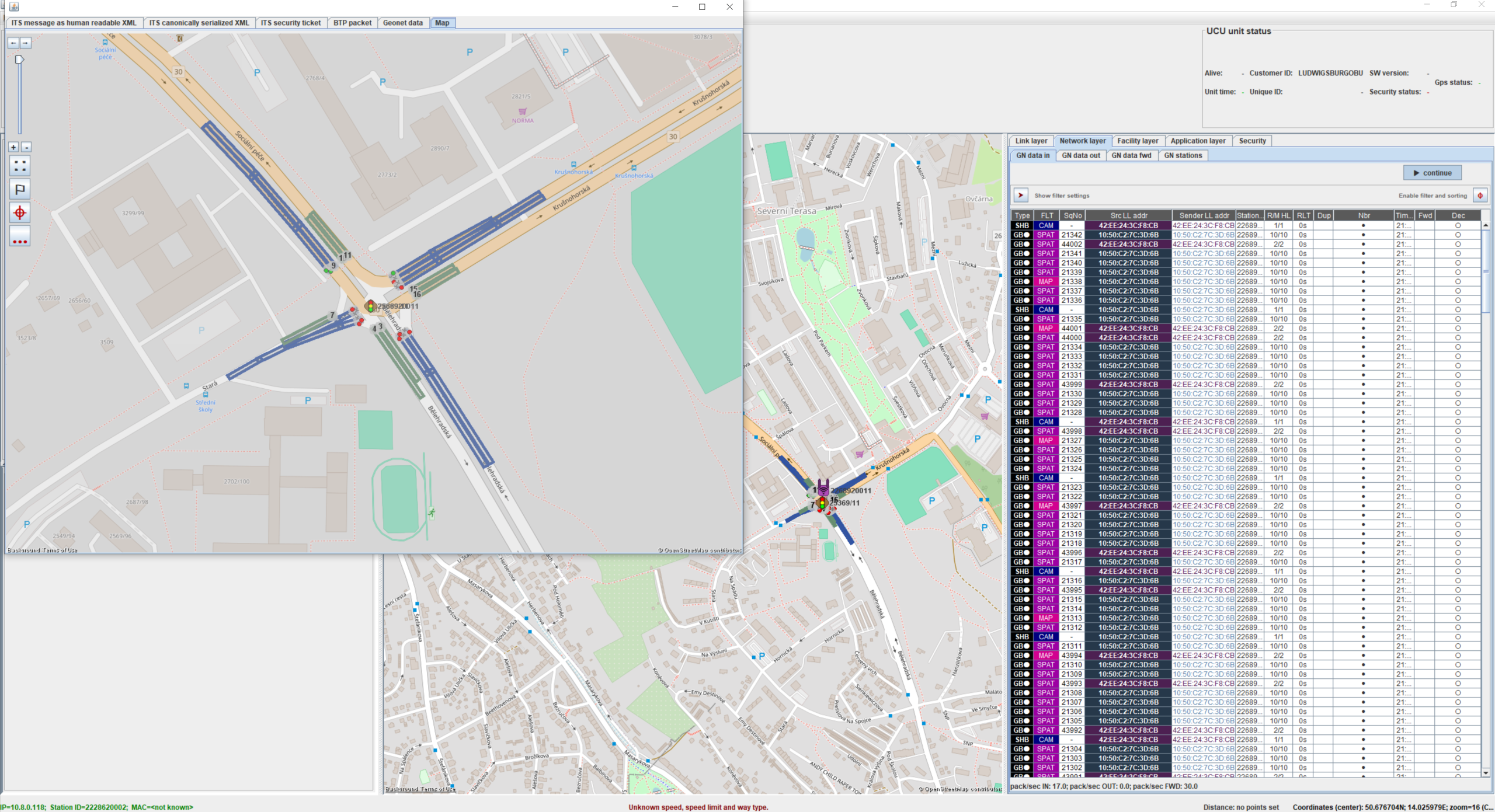Click the Customer ID value LUDWIGSBURGOBU
This screenshot has width=1495, height=812.
coord(1330,73)
